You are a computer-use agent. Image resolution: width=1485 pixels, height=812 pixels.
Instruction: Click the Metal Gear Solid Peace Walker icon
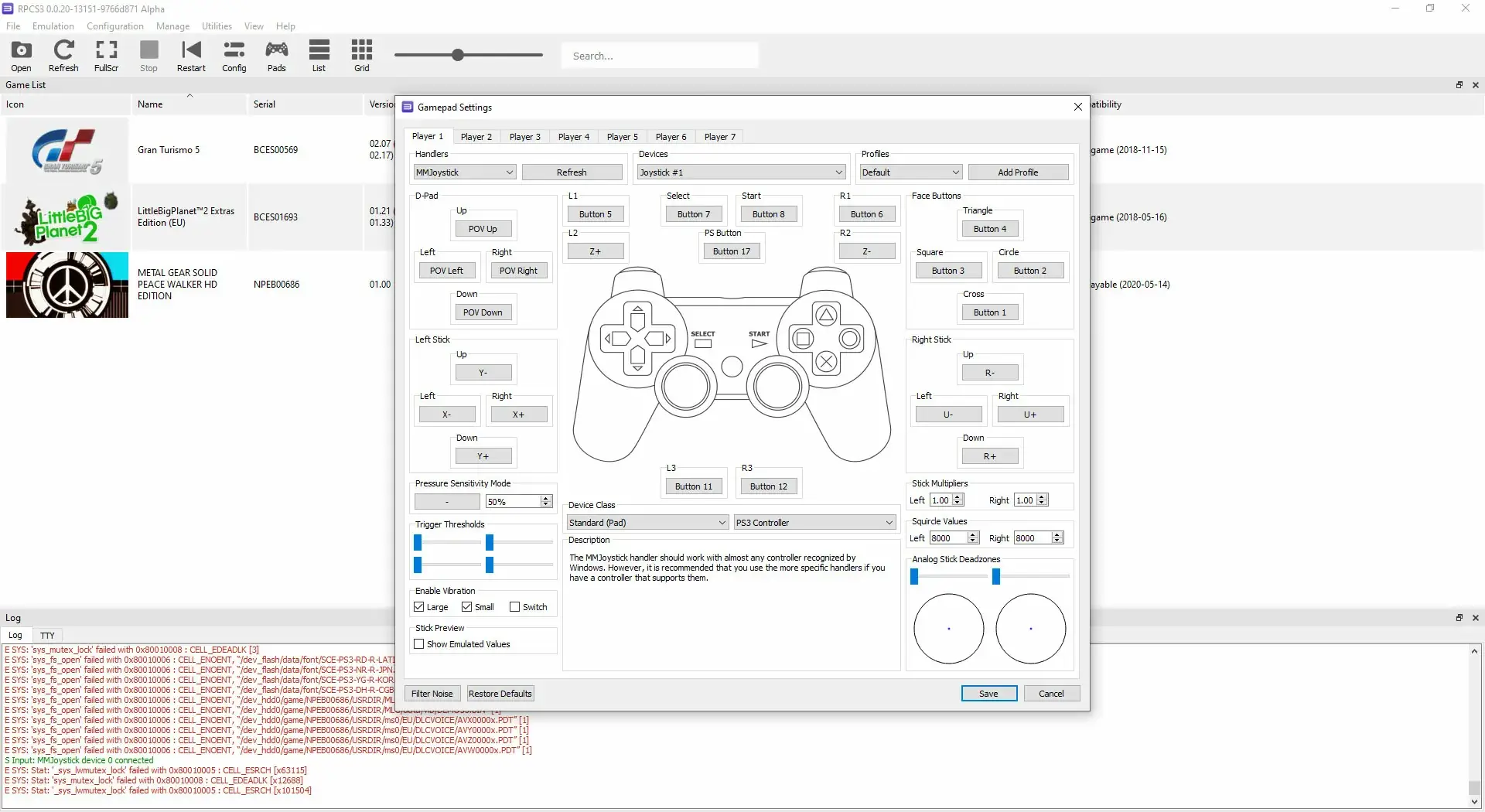coord(67,285)
